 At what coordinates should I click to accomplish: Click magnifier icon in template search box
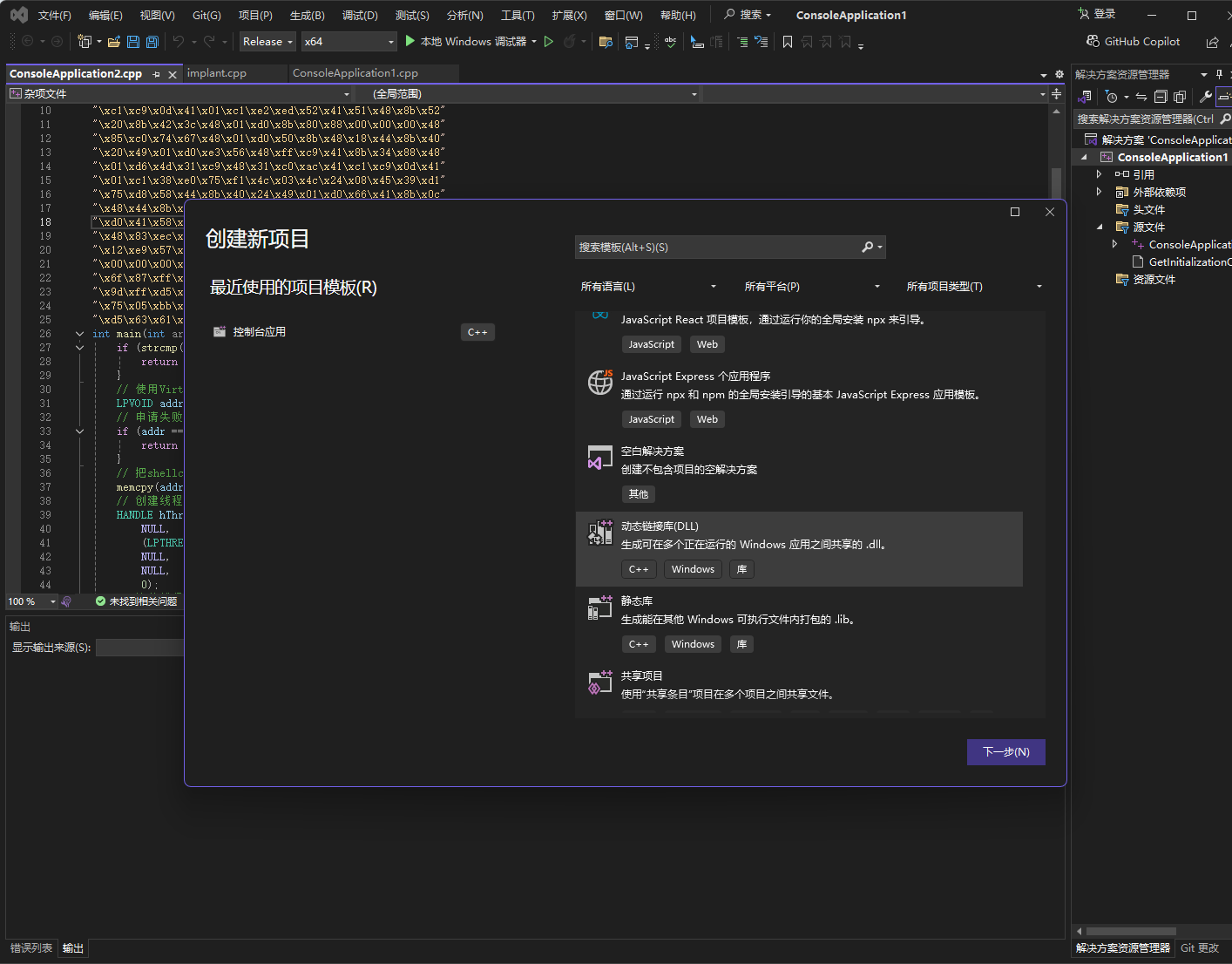[868, 248]
